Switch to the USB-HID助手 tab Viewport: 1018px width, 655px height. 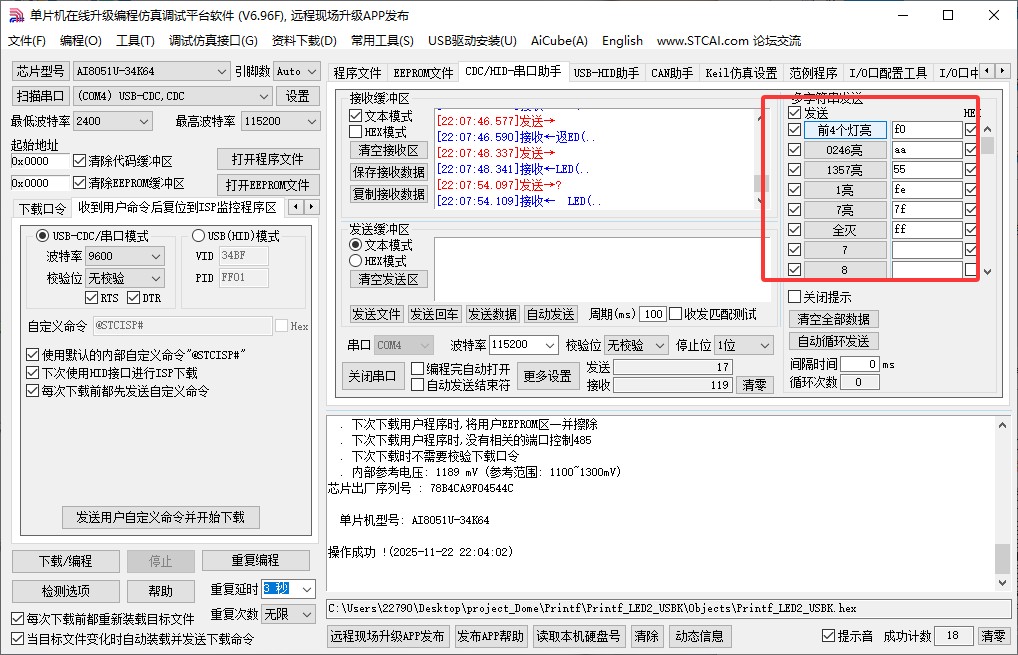pos(605,71)
